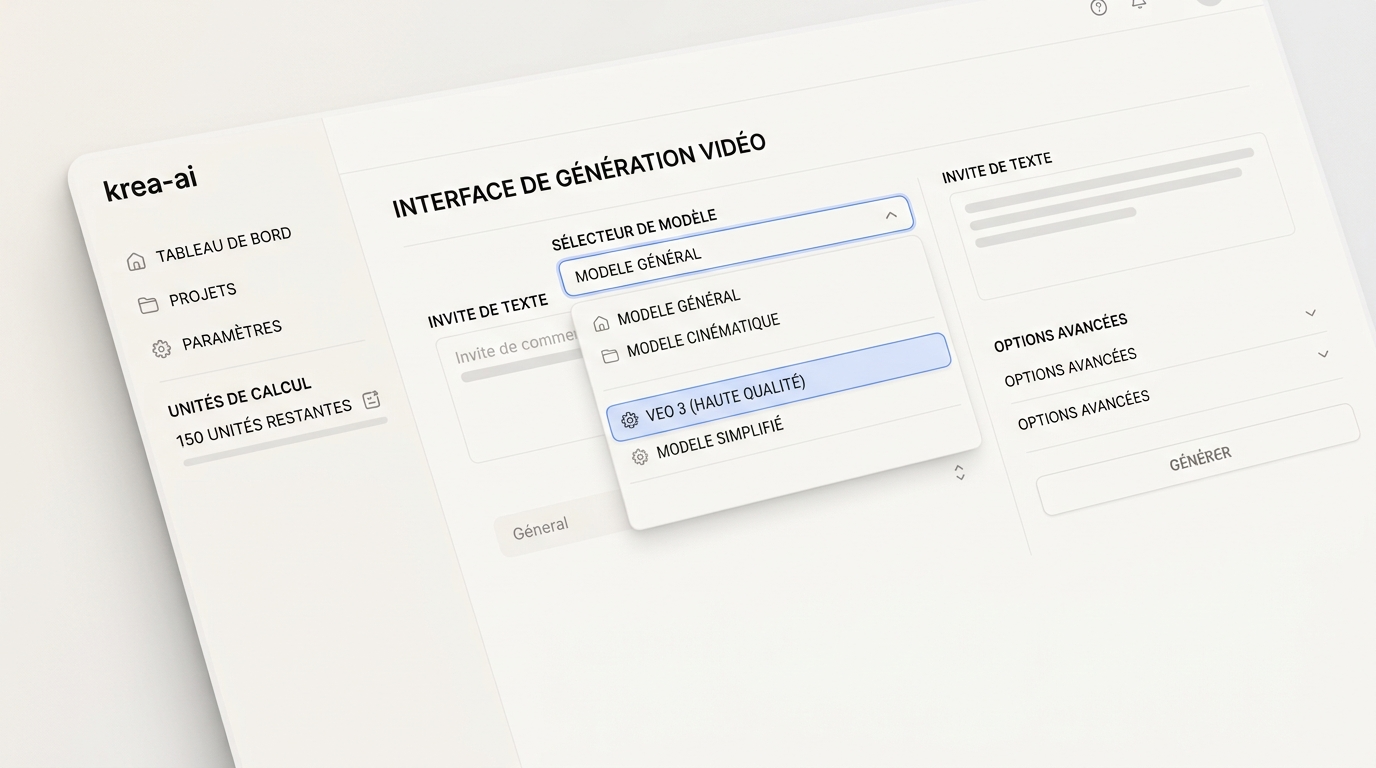This screenshot has height=768, width=1376.
Task: Open the help question-mark icon
Action: click(x=1099, y=7)
